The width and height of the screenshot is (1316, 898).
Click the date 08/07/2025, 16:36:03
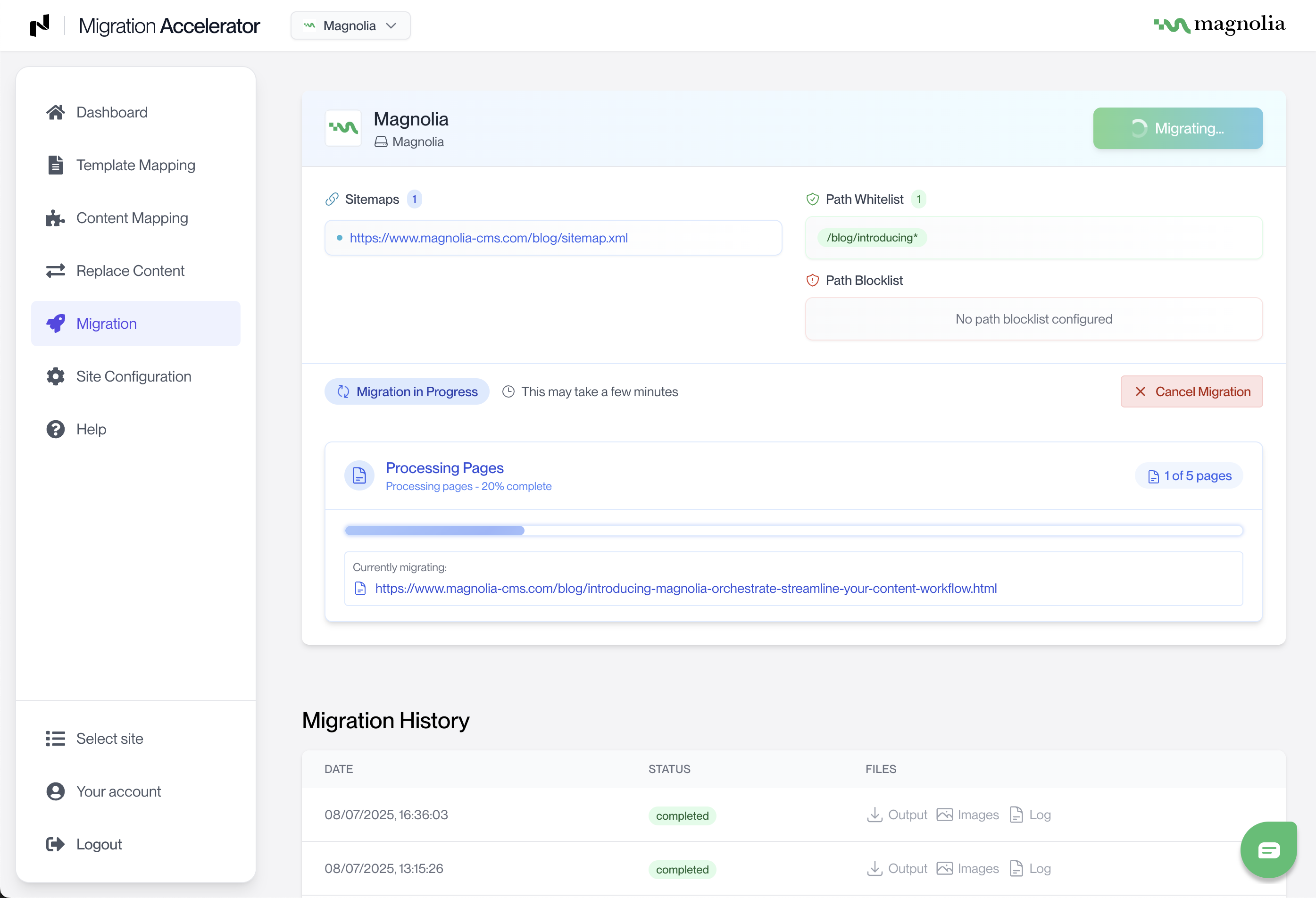[386, 815]
